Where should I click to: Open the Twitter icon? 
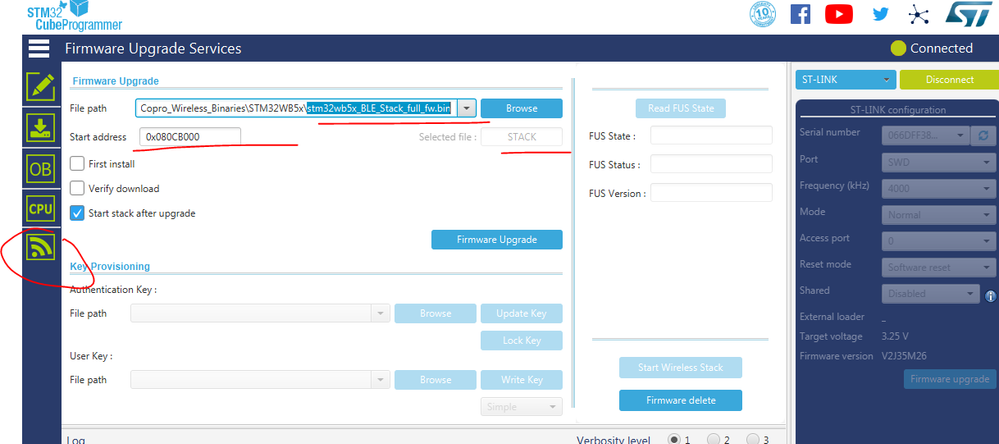pos(880,13)
